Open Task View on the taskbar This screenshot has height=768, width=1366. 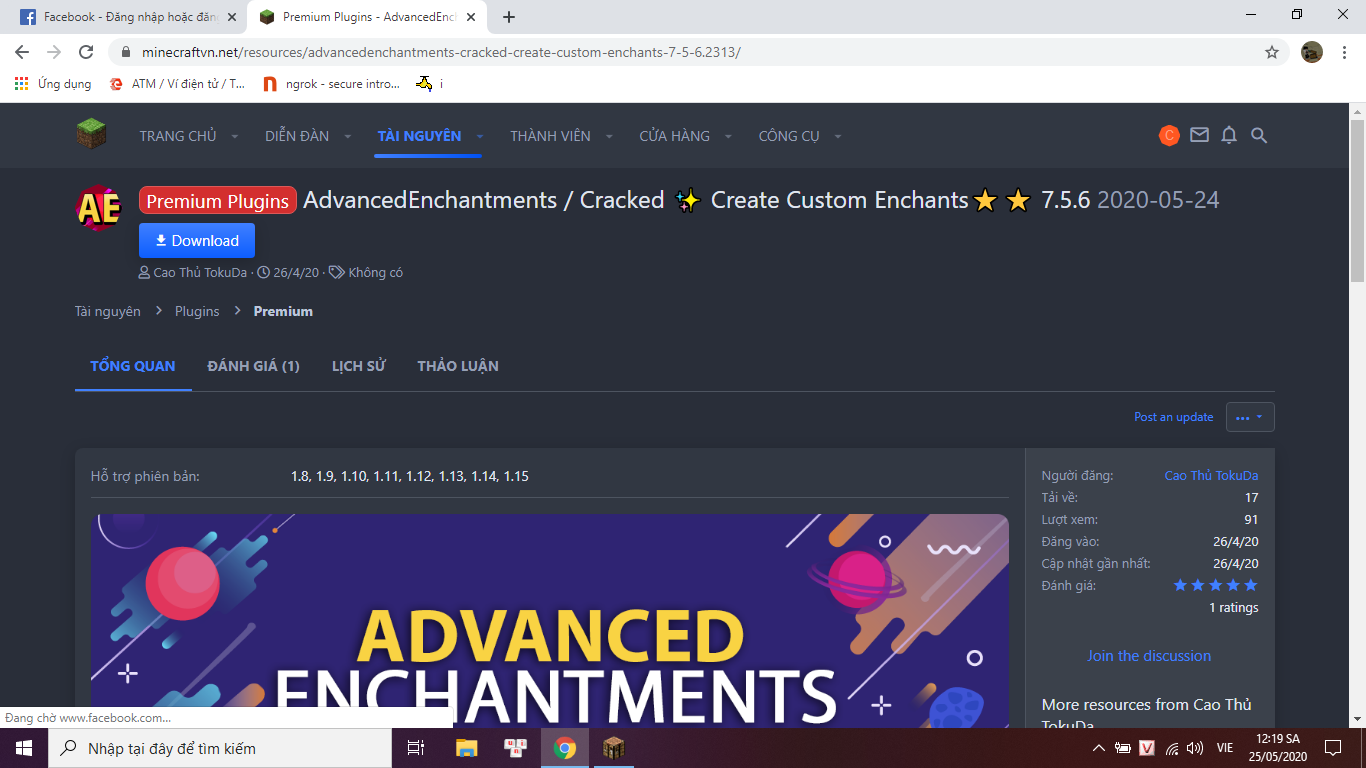(417, 748)
